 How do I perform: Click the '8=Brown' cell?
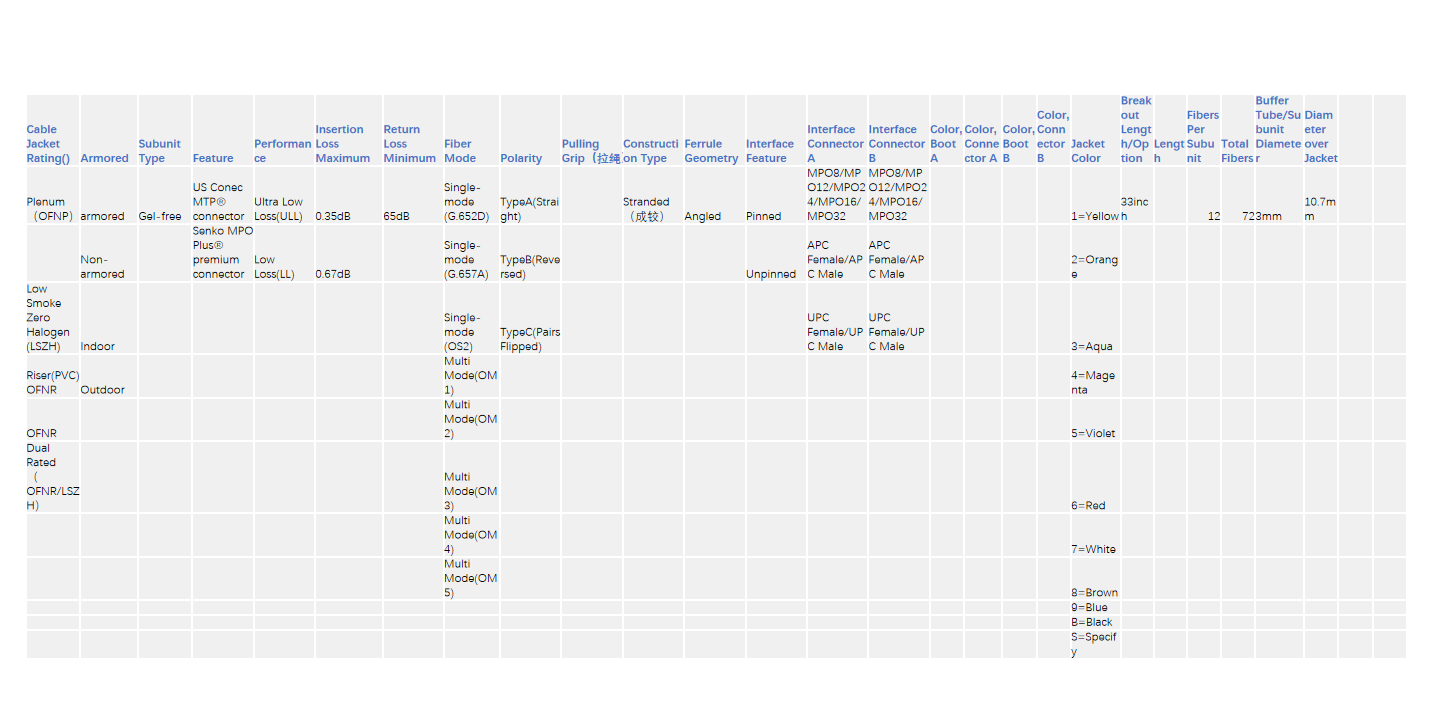tap(1095, 579)
